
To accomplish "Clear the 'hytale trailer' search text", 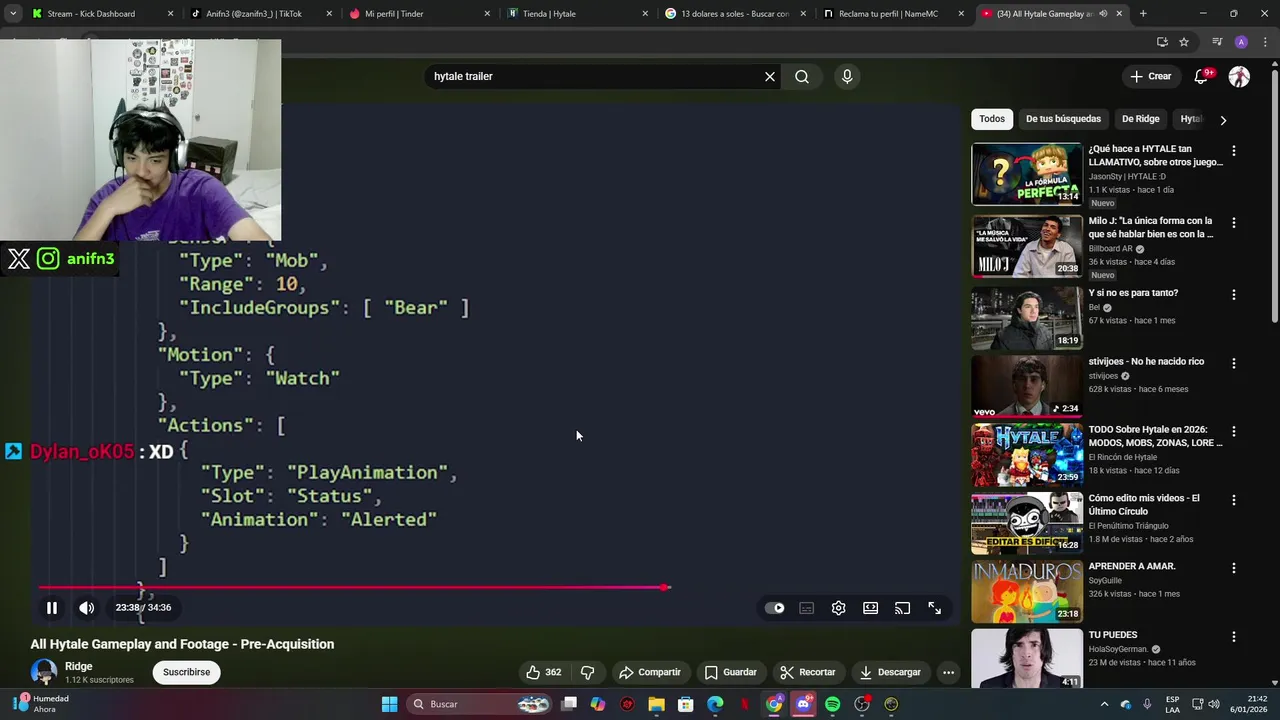I will point(770,76).
